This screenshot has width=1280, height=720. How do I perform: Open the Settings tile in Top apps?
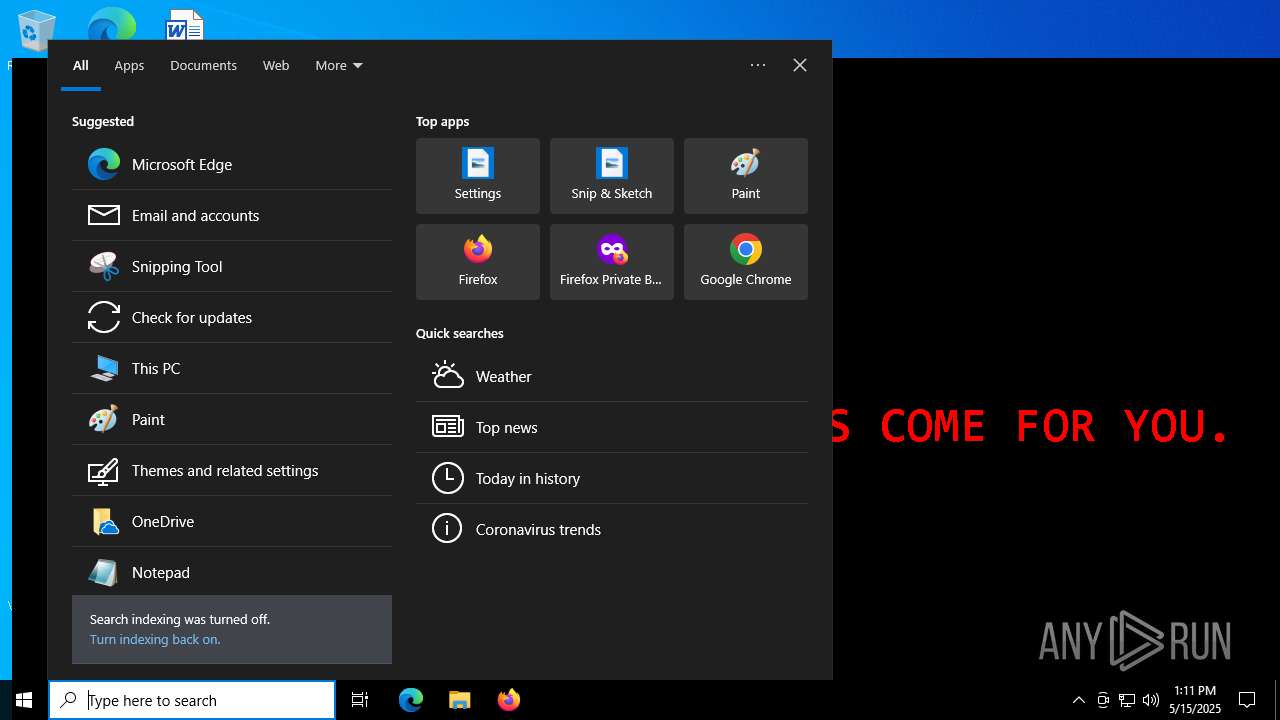coord(478,176)
